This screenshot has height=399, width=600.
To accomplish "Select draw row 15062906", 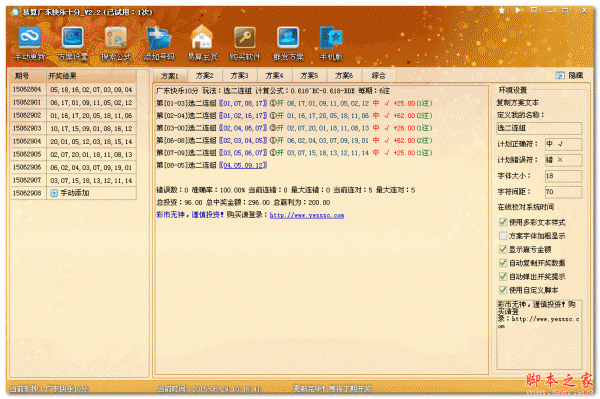I will tap(73, 168).
